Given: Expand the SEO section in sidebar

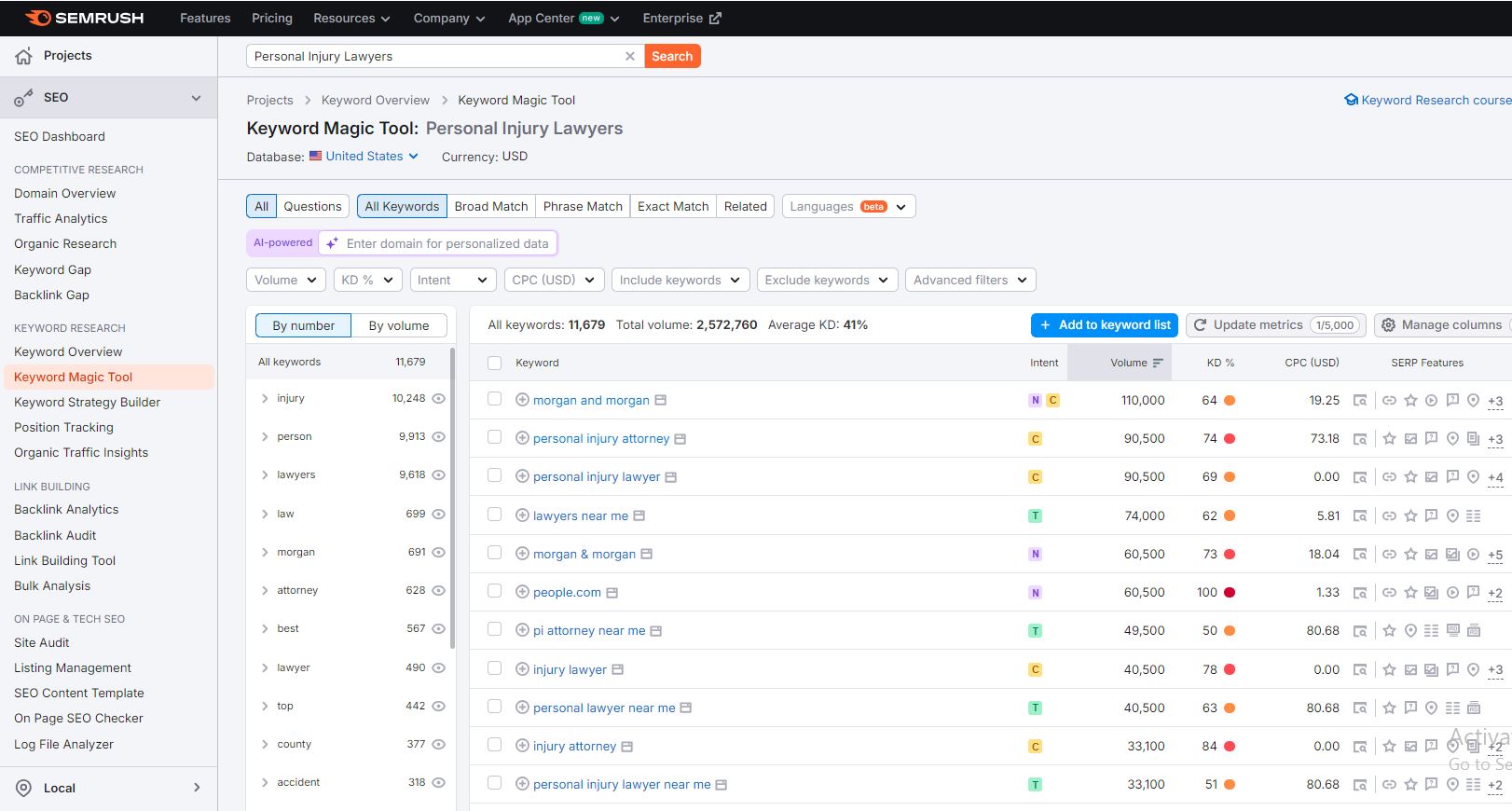Looking at the screenshot, I should click(x=108, y=97).
